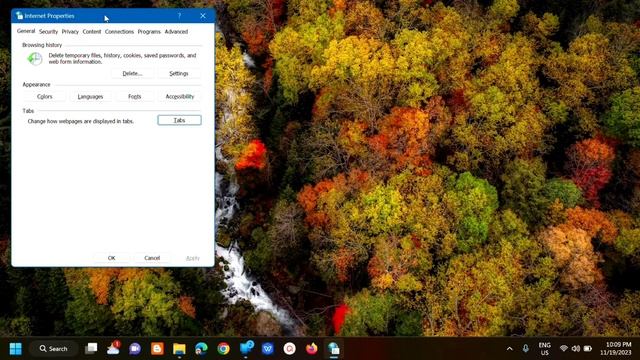The image size is (640, 360).
Task: Open the weather widget with notification badge
Action: (x=113, y=348)
